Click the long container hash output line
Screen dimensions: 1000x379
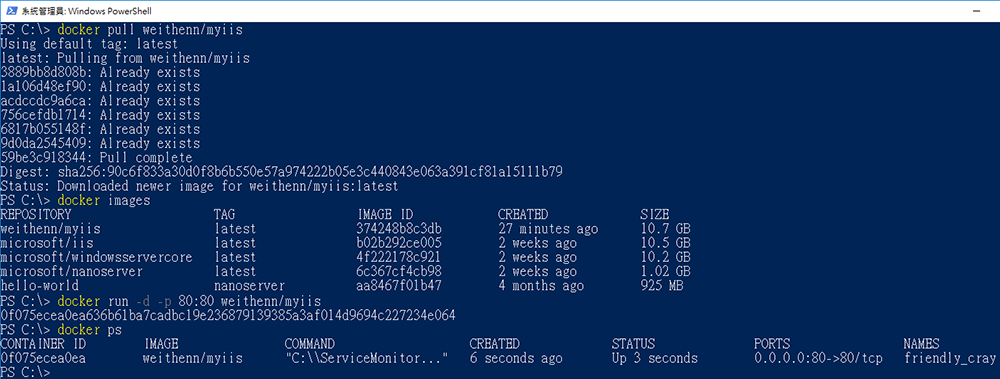pyautogui.click(x=228, y=315)
